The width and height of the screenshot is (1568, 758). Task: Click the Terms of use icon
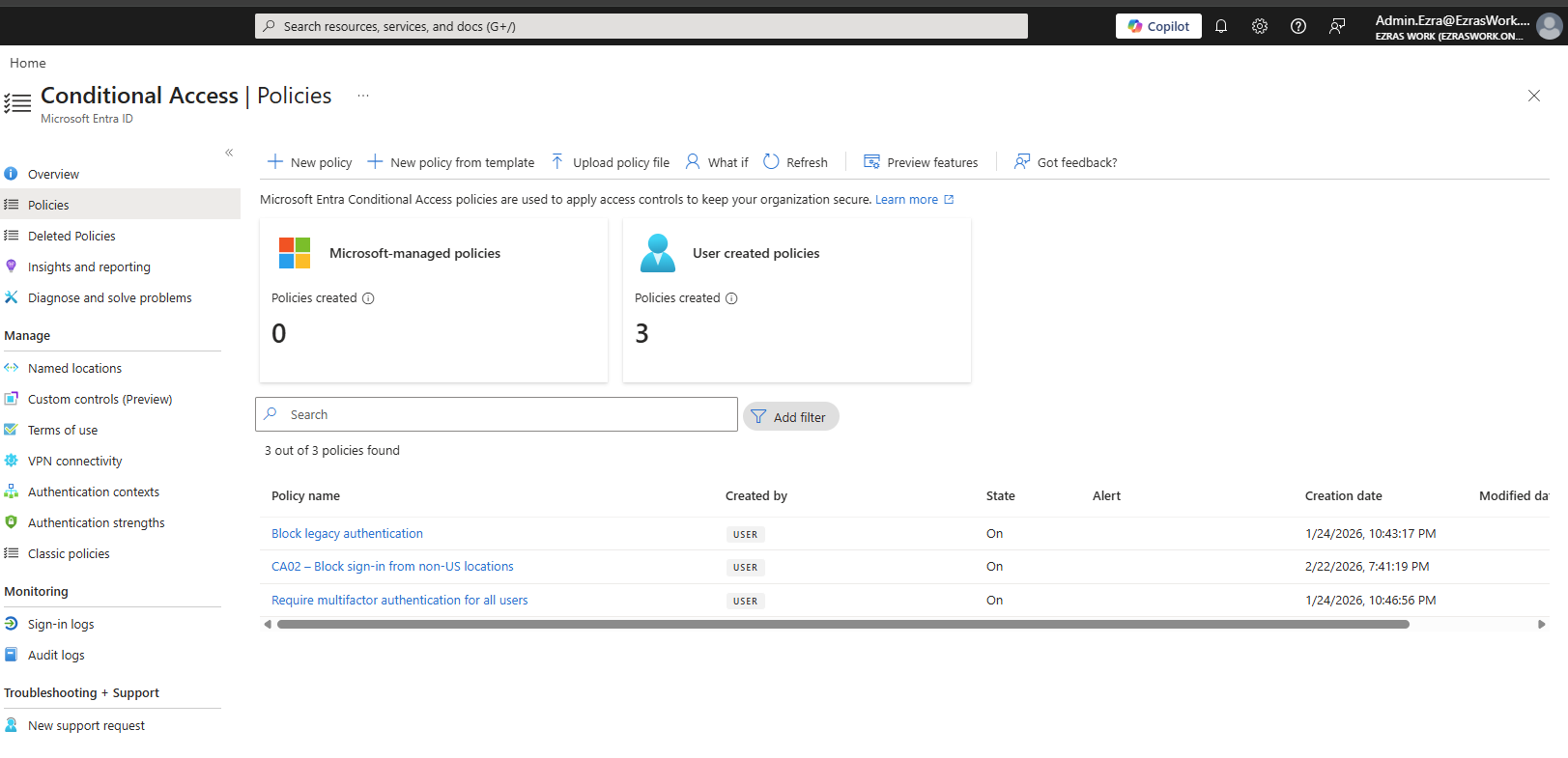pyautogui.click(x=12, y=430)
